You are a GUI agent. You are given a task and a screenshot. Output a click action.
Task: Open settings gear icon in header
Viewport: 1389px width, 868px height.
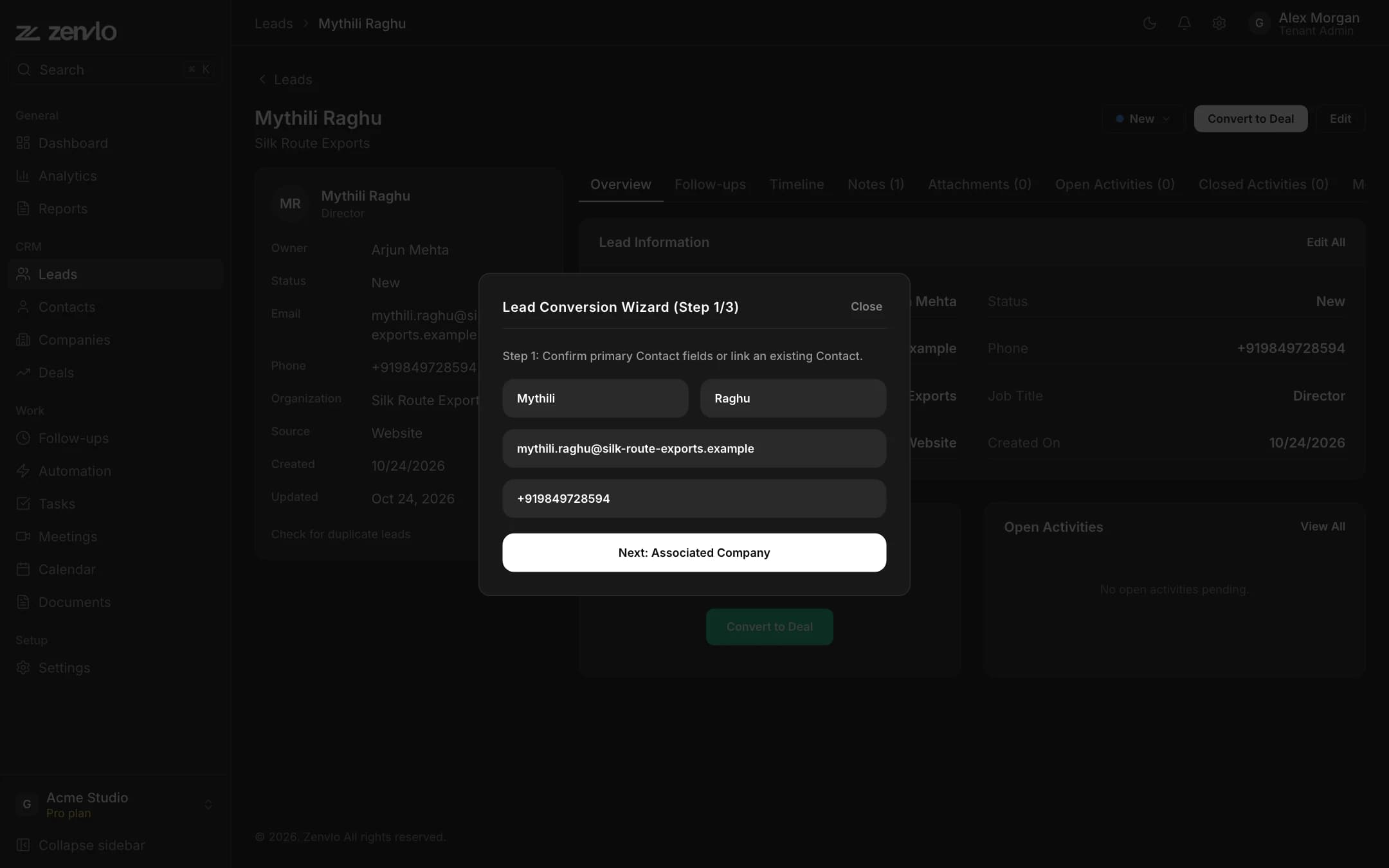pos(1219,24)
